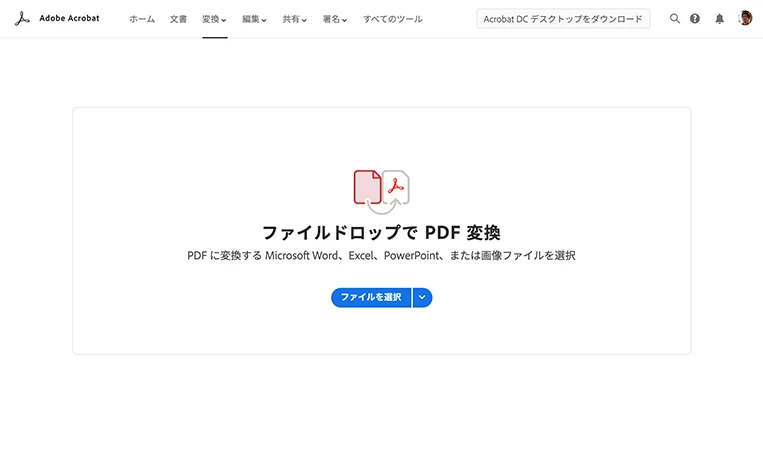Click the ファイルを選択 button
Viewport: 763px width, 463px height.
point(371,297)
